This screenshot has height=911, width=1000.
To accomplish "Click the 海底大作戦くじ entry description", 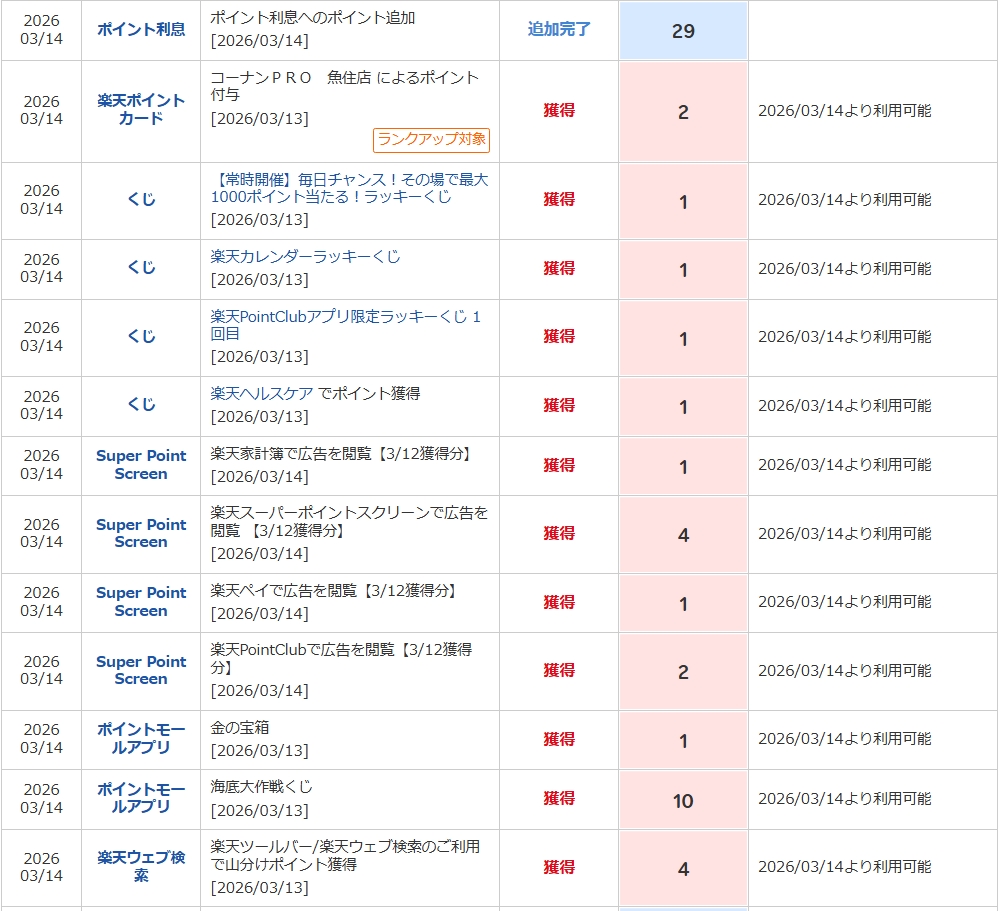I will point(261,787).
